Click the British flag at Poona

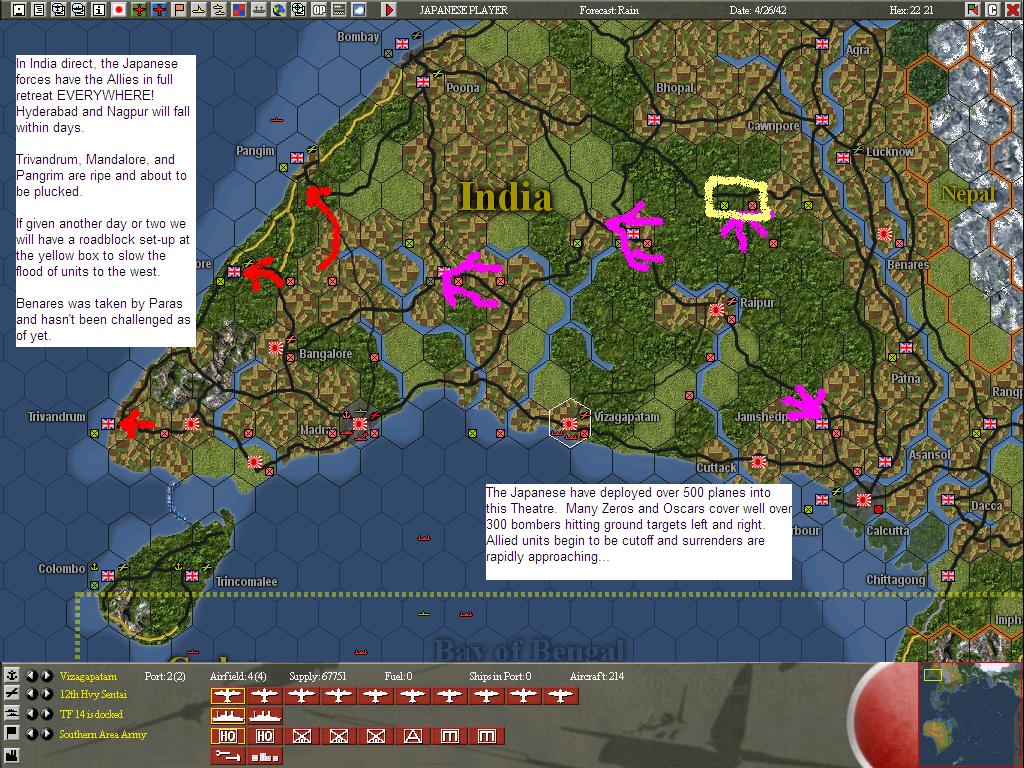tap(423, 82)
